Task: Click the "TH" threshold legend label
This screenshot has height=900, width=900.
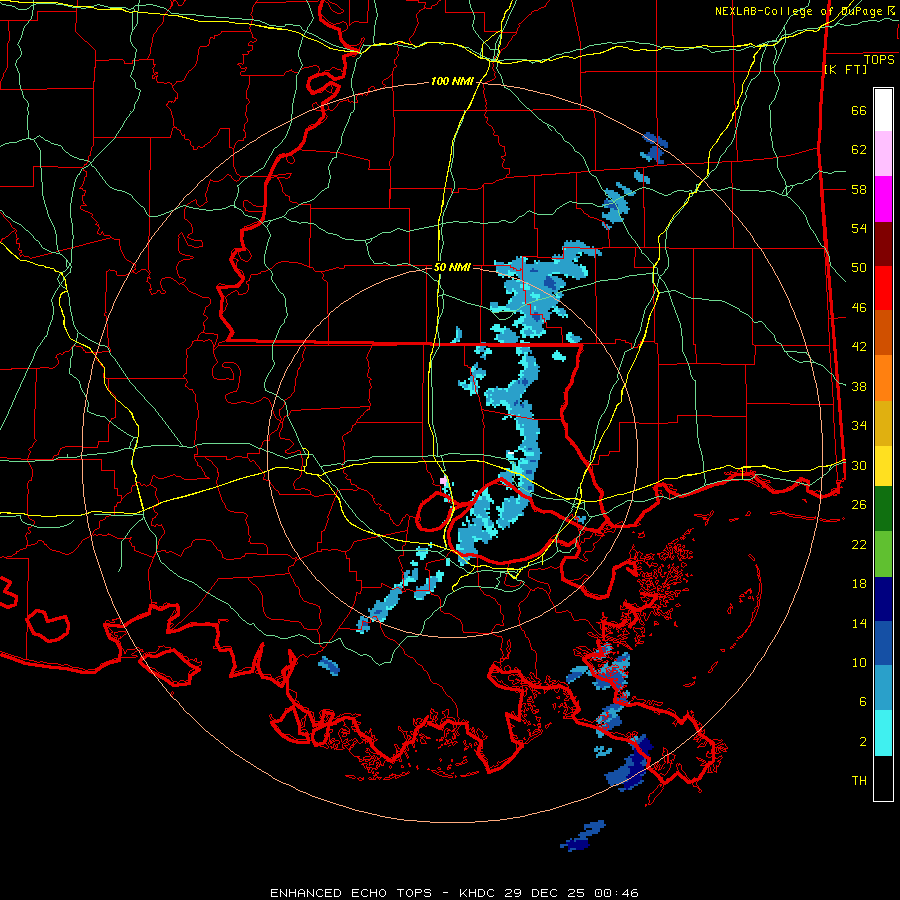Action: pos(859,781)
